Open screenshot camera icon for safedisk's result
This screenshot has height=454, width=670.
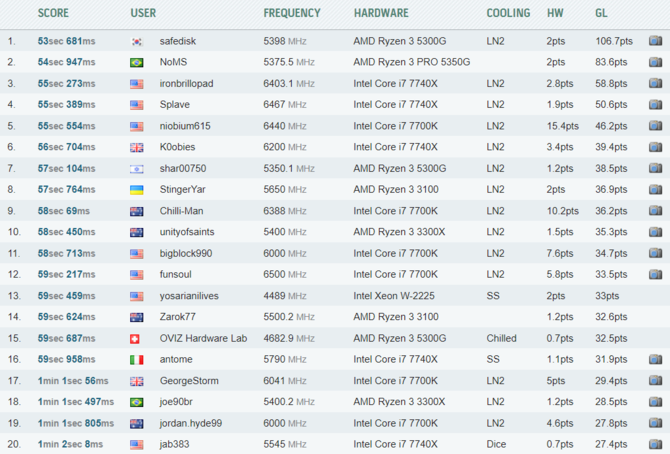click(x=655, y=41)
